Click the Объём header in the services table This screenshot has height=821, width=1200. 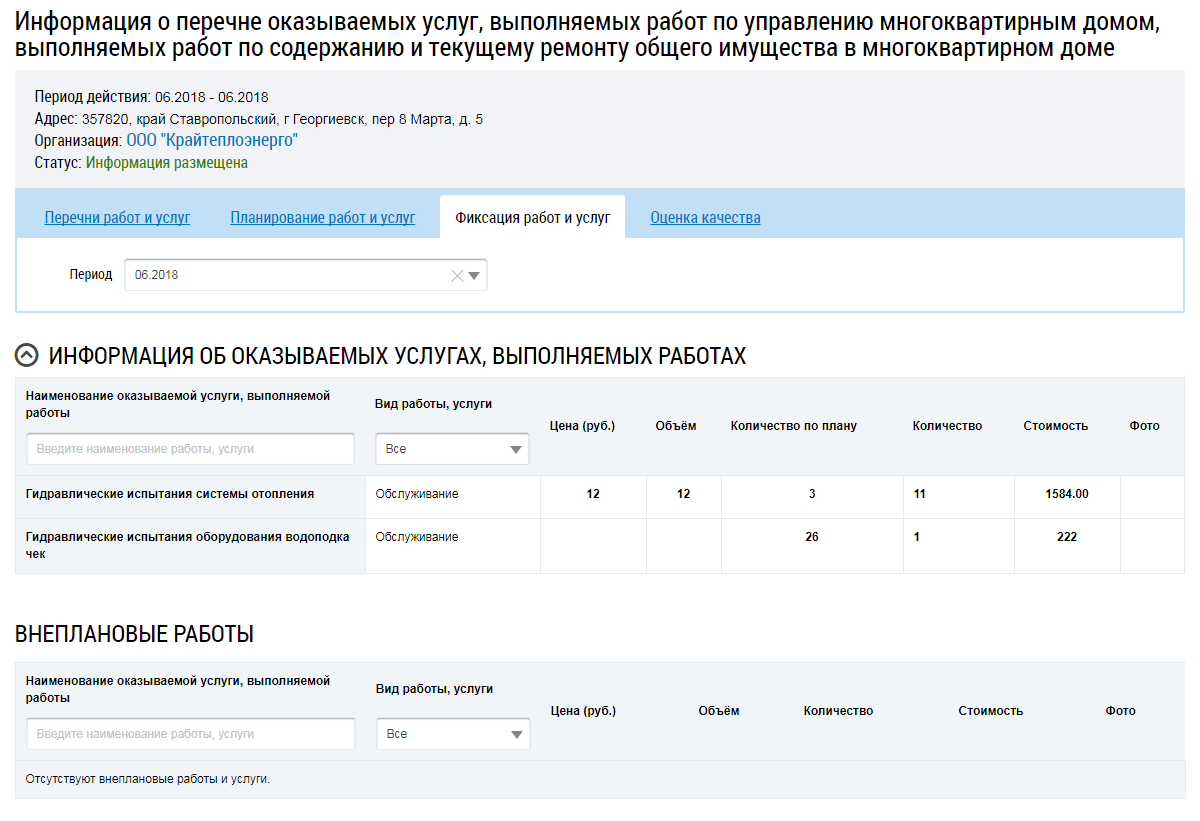[675, 426]
